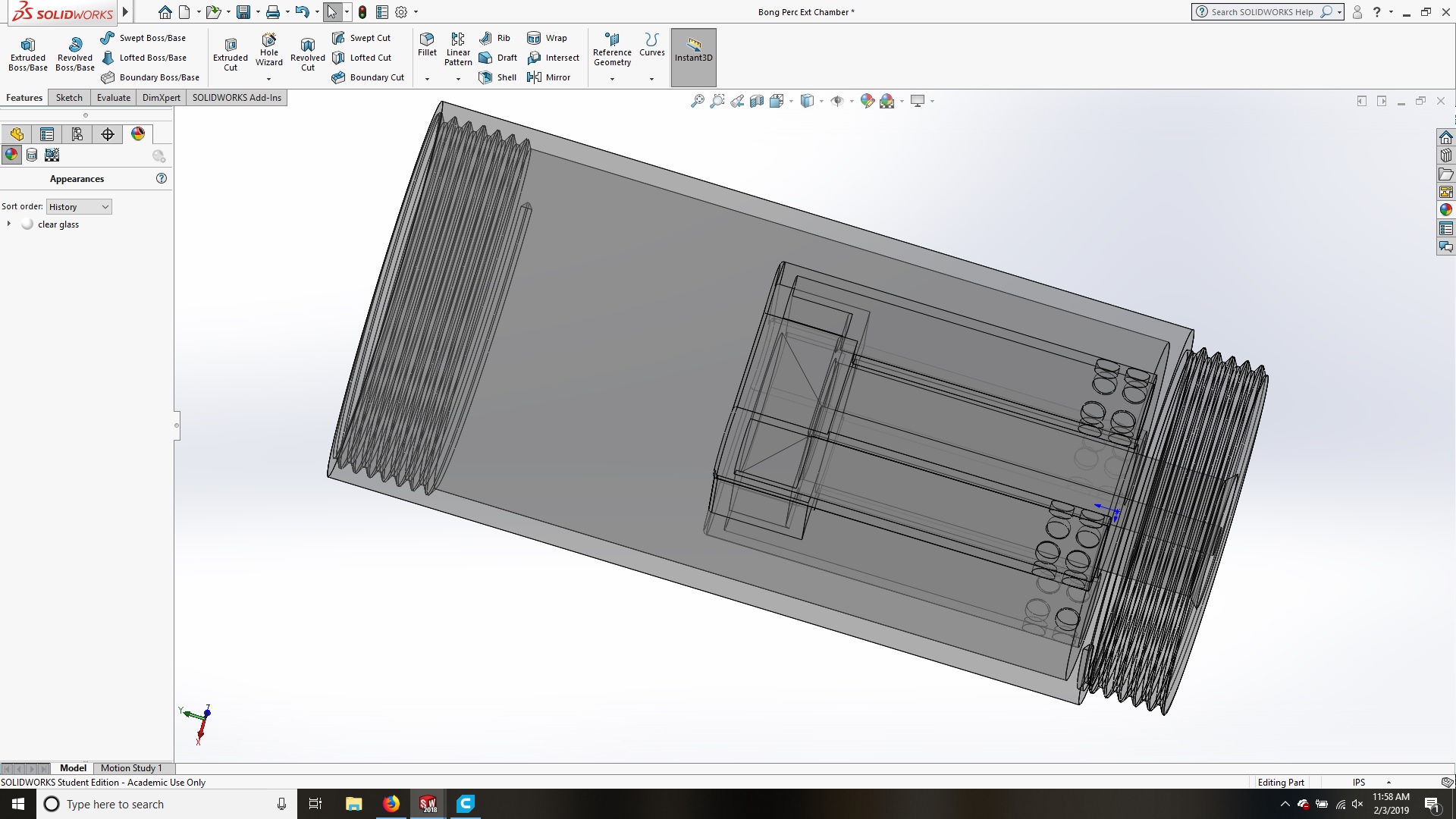Viewport: 1456px width, 819px height.
Task: Click Zoom to Fit in heads-up toolbar
Action: coord(697,101)
